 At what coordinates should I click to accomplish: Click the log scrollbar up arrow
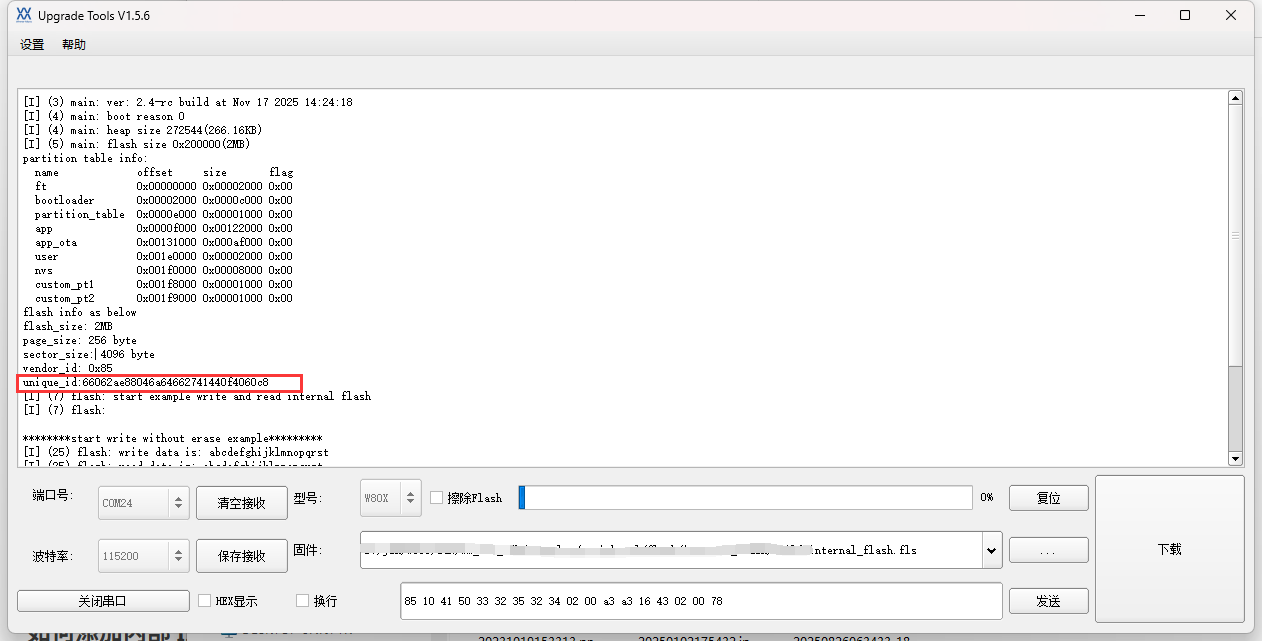[x=1235, y=98]
